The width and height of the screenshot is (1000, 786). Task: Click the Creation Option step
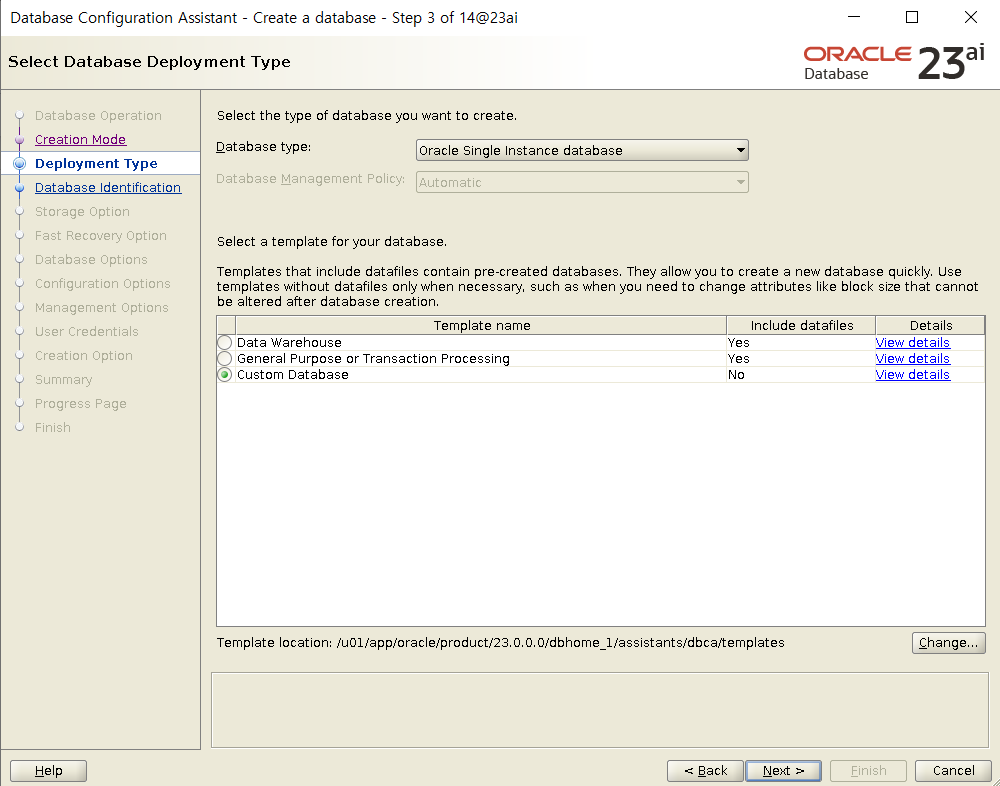tap(84, 355)
